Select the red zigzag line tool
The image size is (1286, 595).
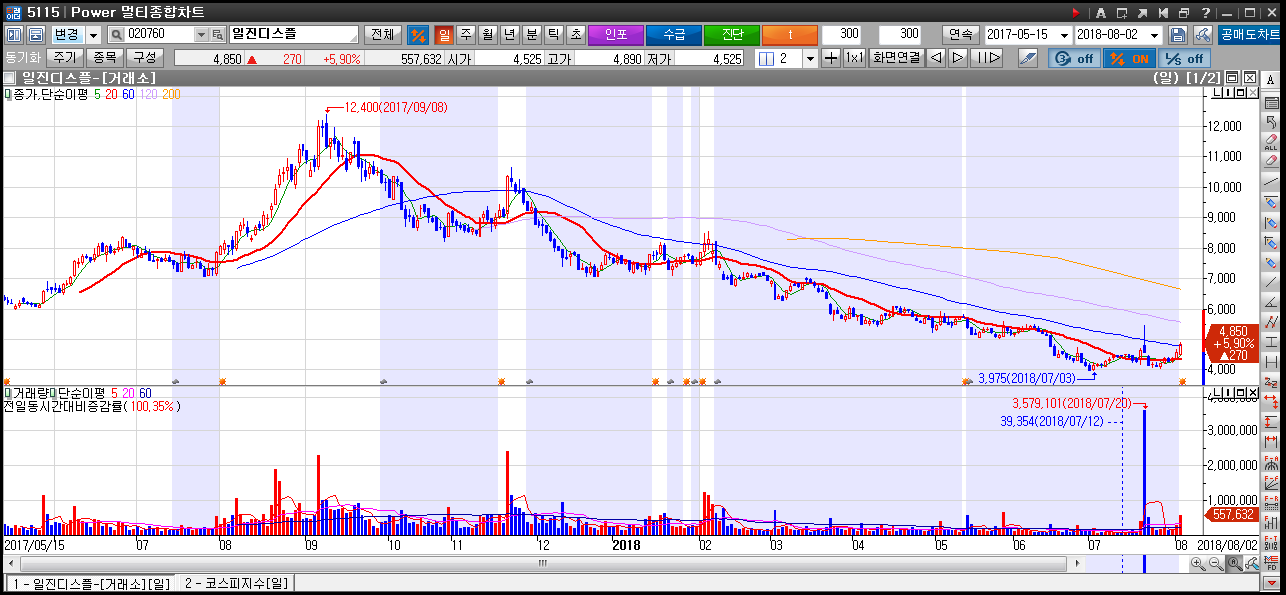coord(1272,322)
